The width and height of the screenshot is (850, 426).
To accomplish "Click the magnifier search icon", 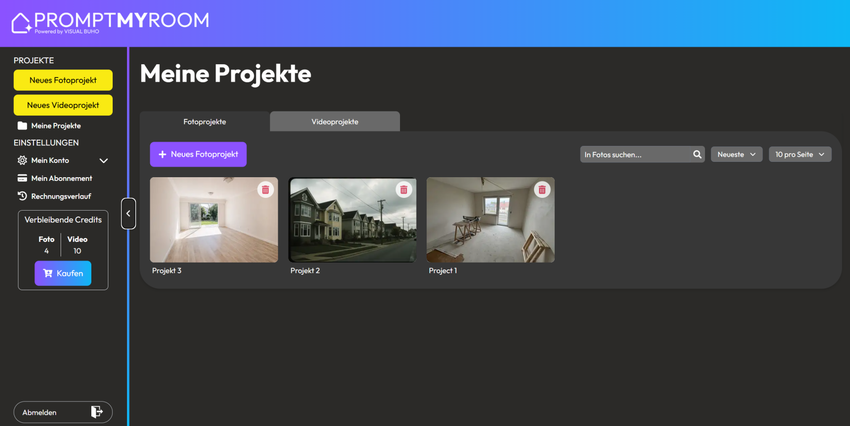I will pyautogui.click(x=697, y=154).
